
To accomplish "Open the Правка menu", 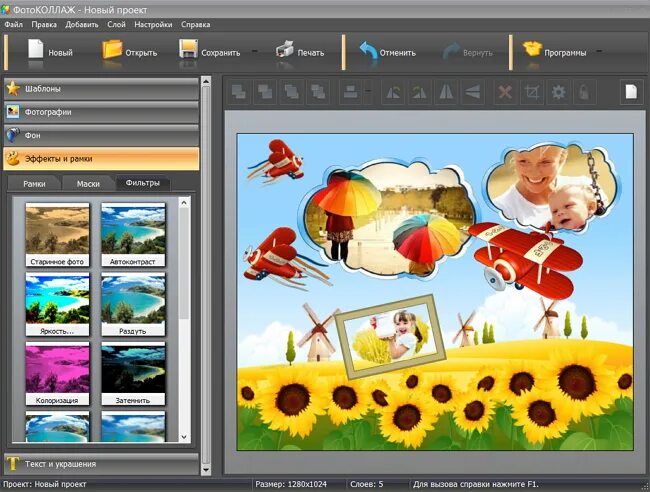I will point(44,24).
